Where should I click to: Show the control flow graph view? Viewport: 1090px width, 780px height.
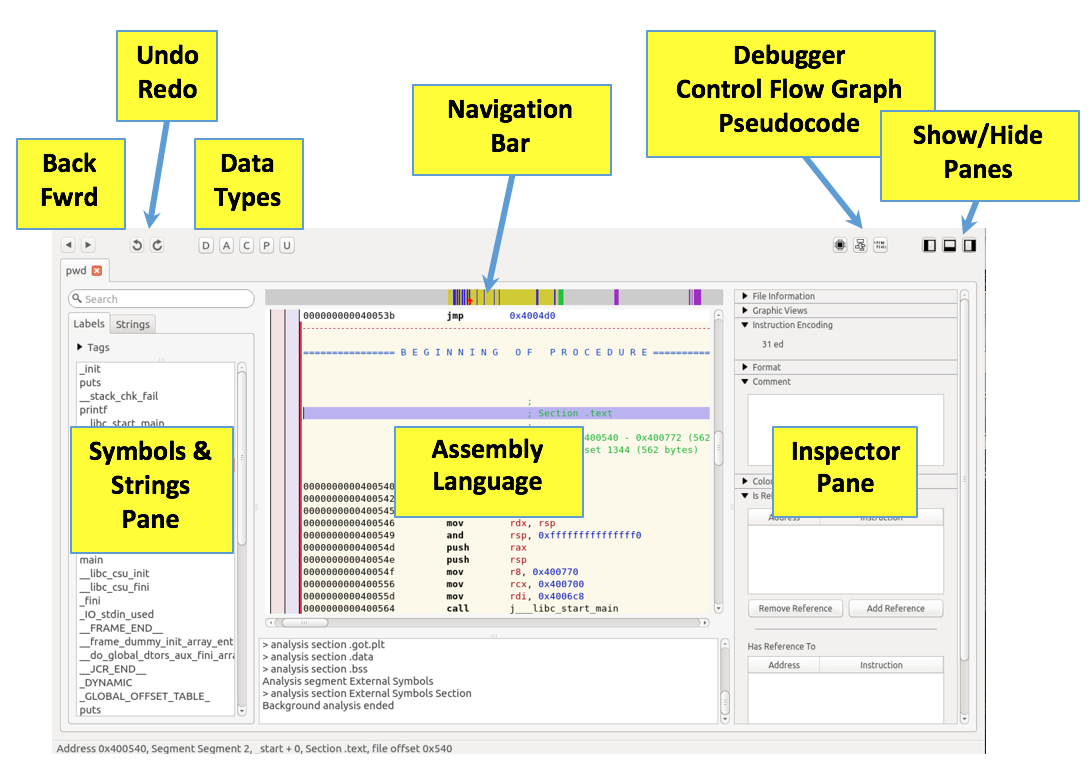[860, 245]
